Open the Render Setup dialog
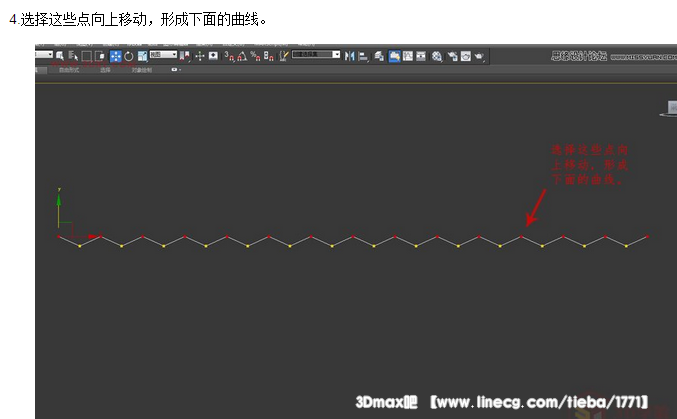 tap(452, 56)
